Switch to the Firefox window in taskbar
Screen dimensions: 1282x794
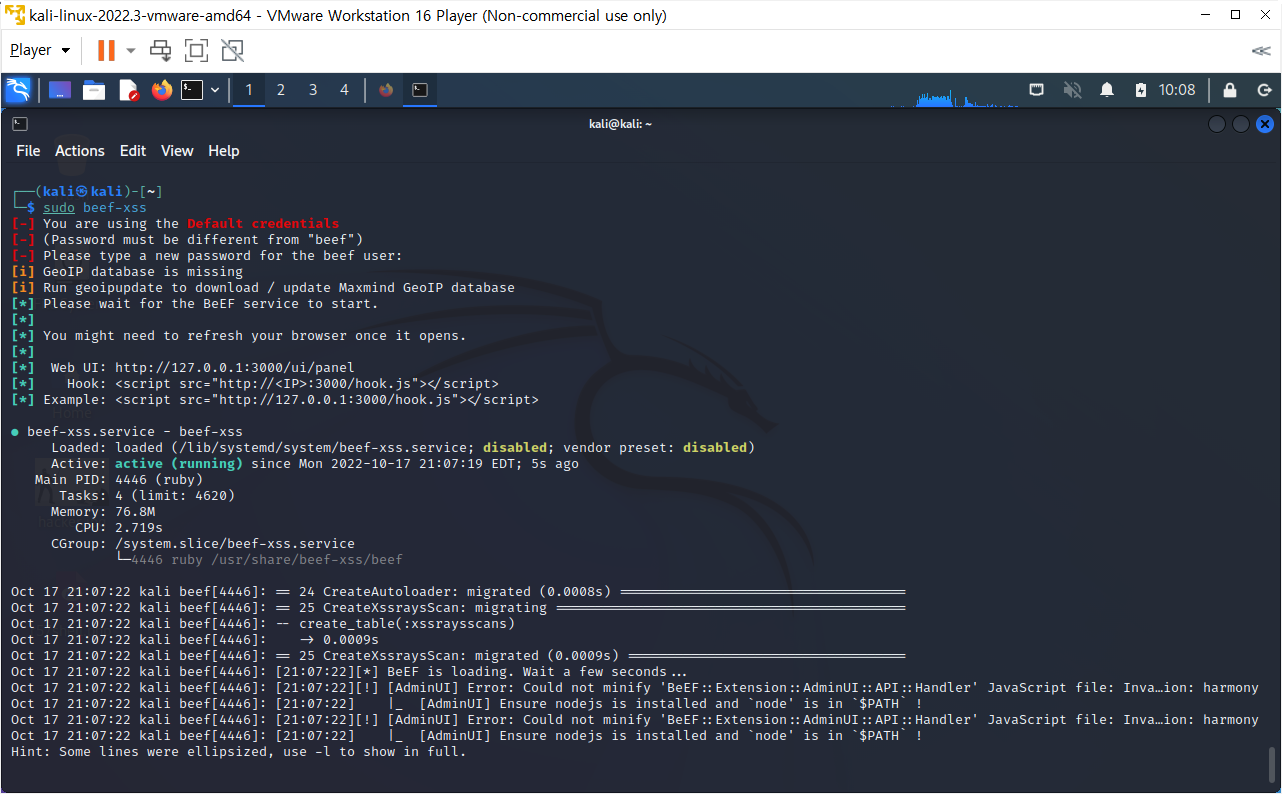click(x=387, y=90)
